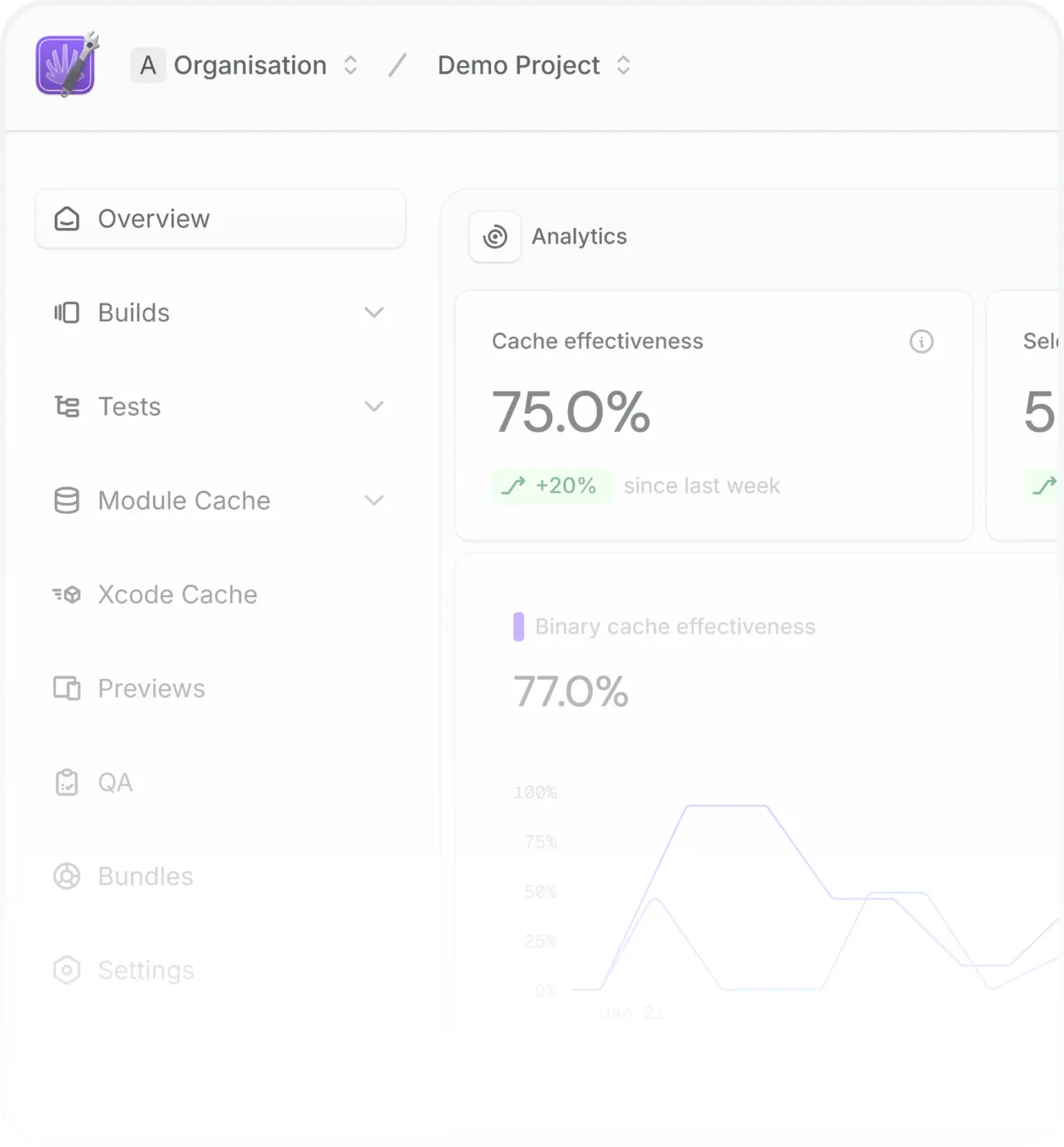This screenshot has width=1064, height=1147.
Task: Open the Organisation switcher dropdown
Action: 350,65
